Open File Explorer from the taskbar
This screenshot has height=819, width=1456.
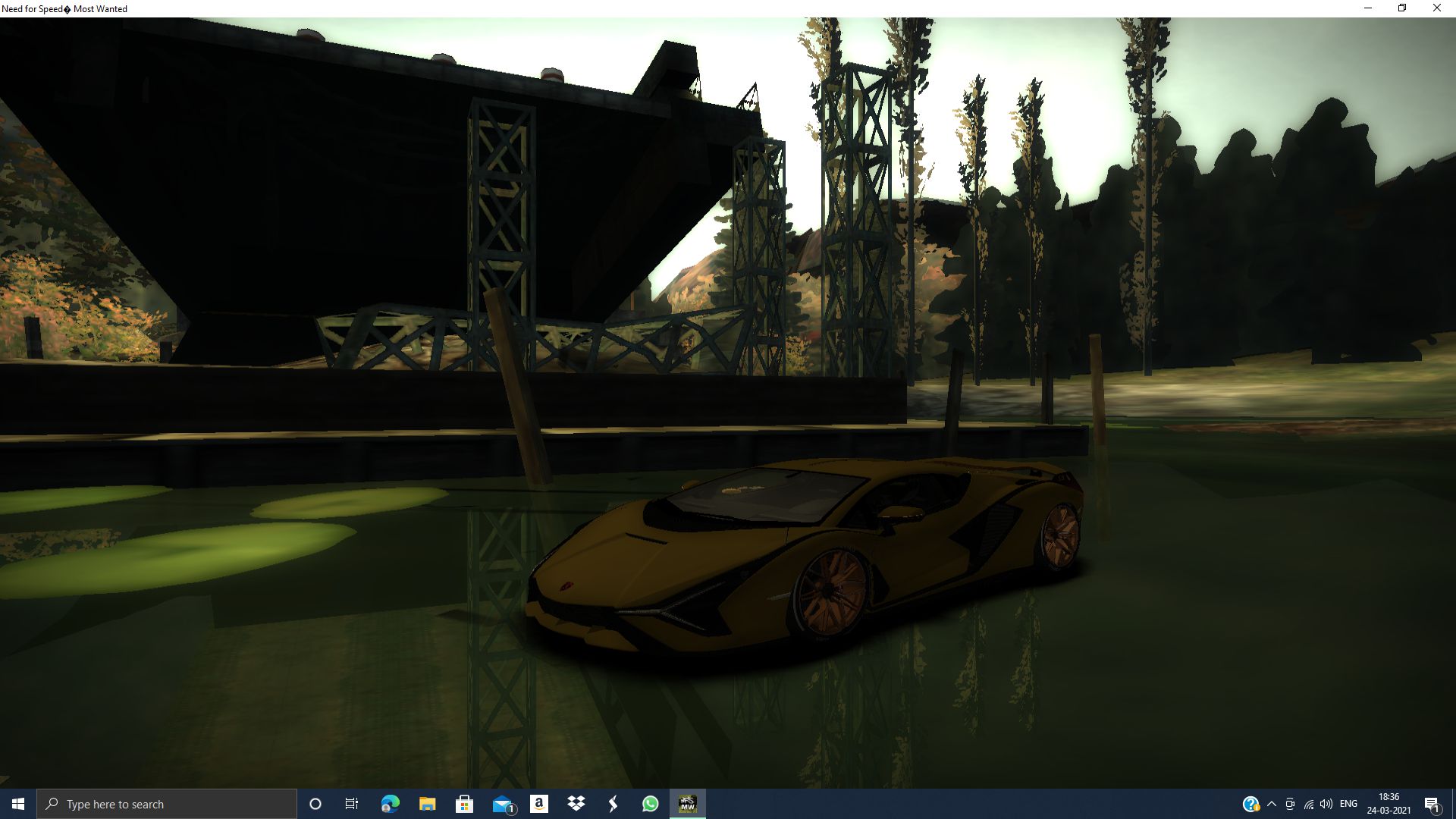[427, 804]
